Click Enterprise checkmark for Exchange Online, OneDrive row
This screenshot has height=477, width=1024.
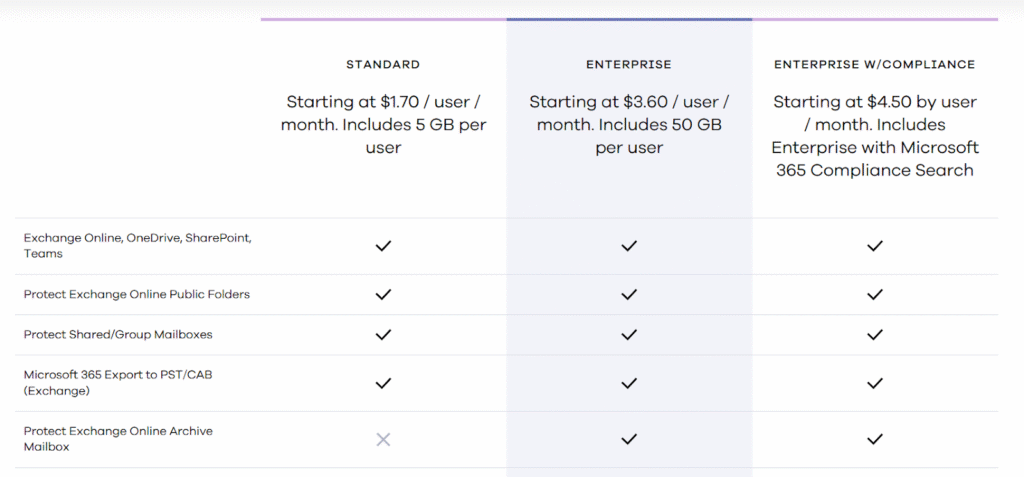pos(629,246)
